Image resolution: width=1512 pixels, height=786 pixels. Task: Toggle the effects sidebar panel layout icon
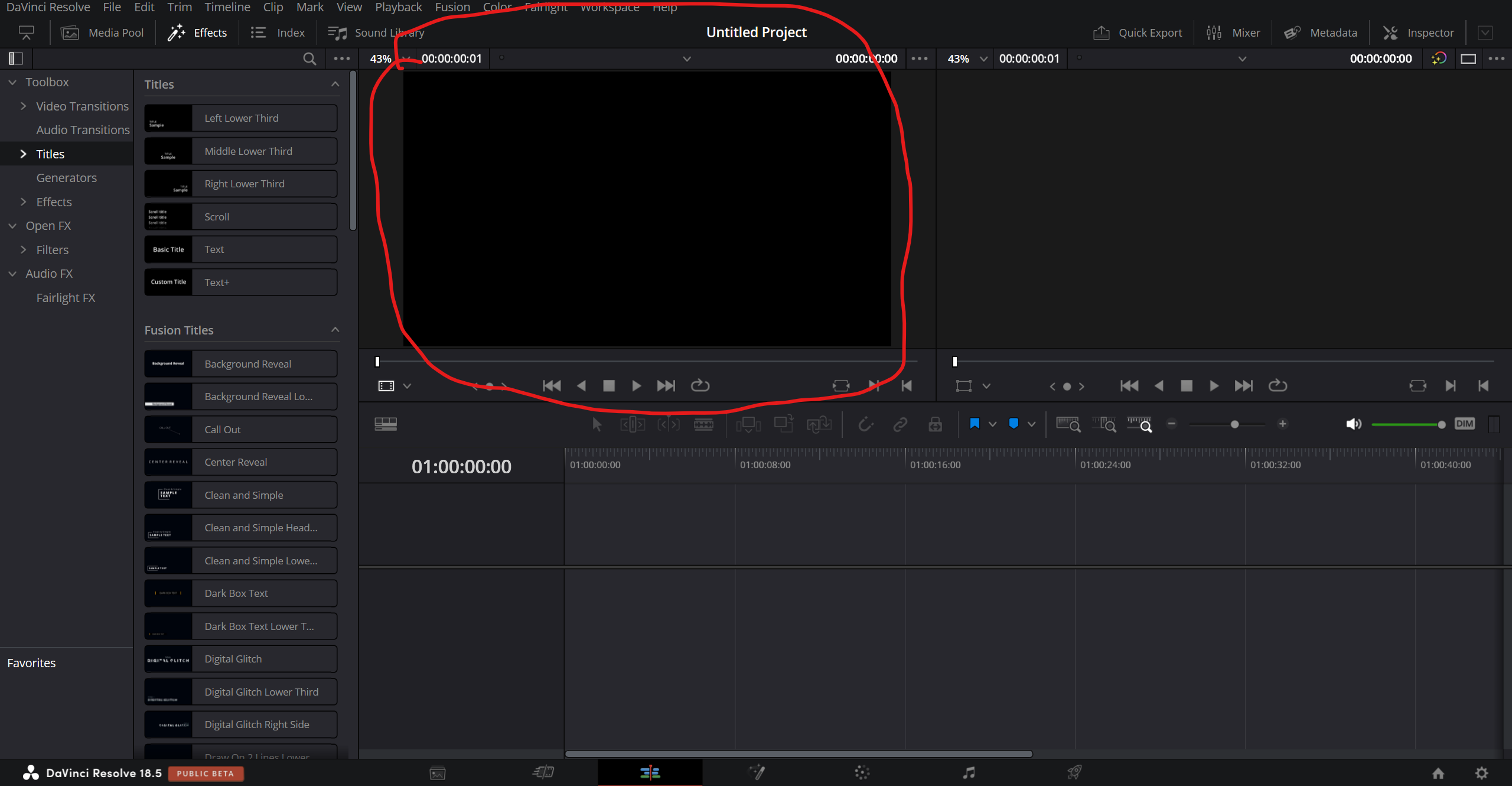(x=15, y=59)
